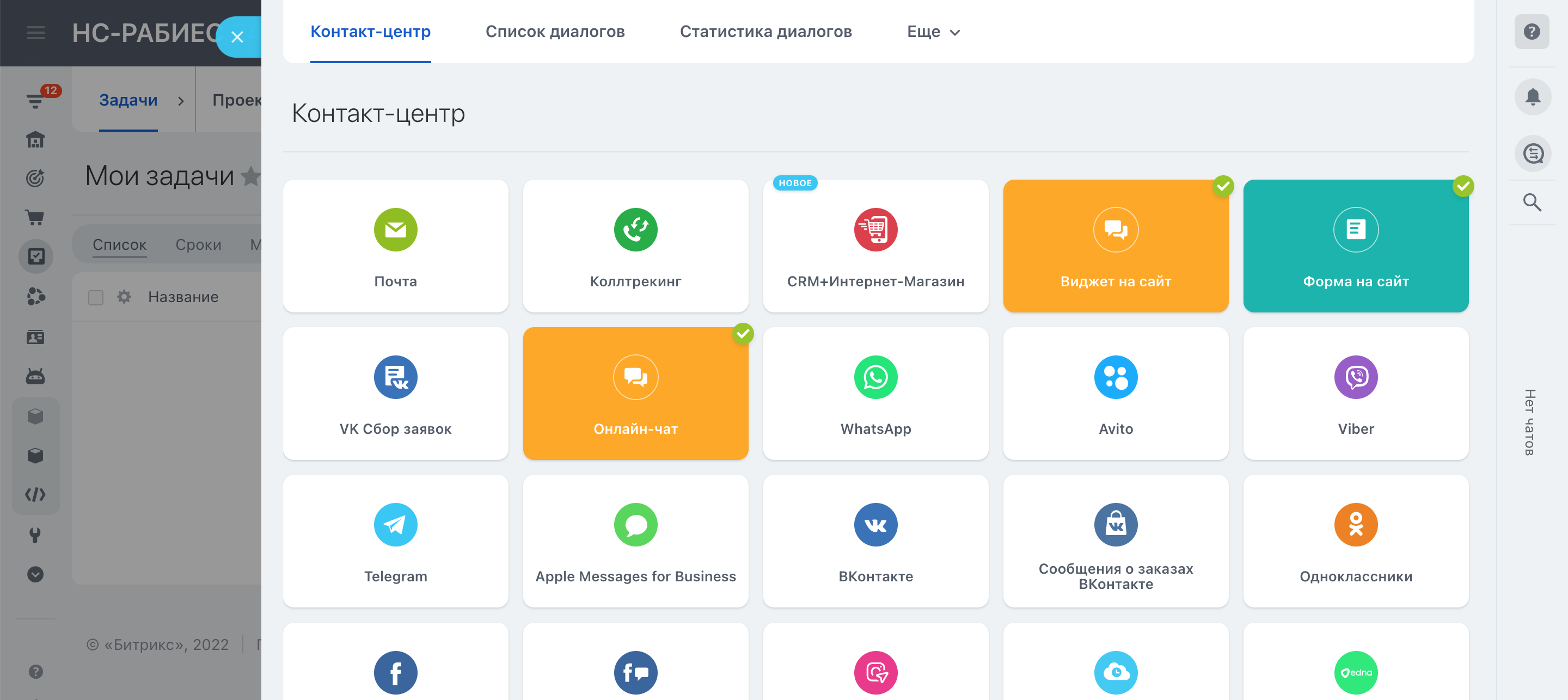
Task: Open the Viber channel card
Action: (1356, 393)
